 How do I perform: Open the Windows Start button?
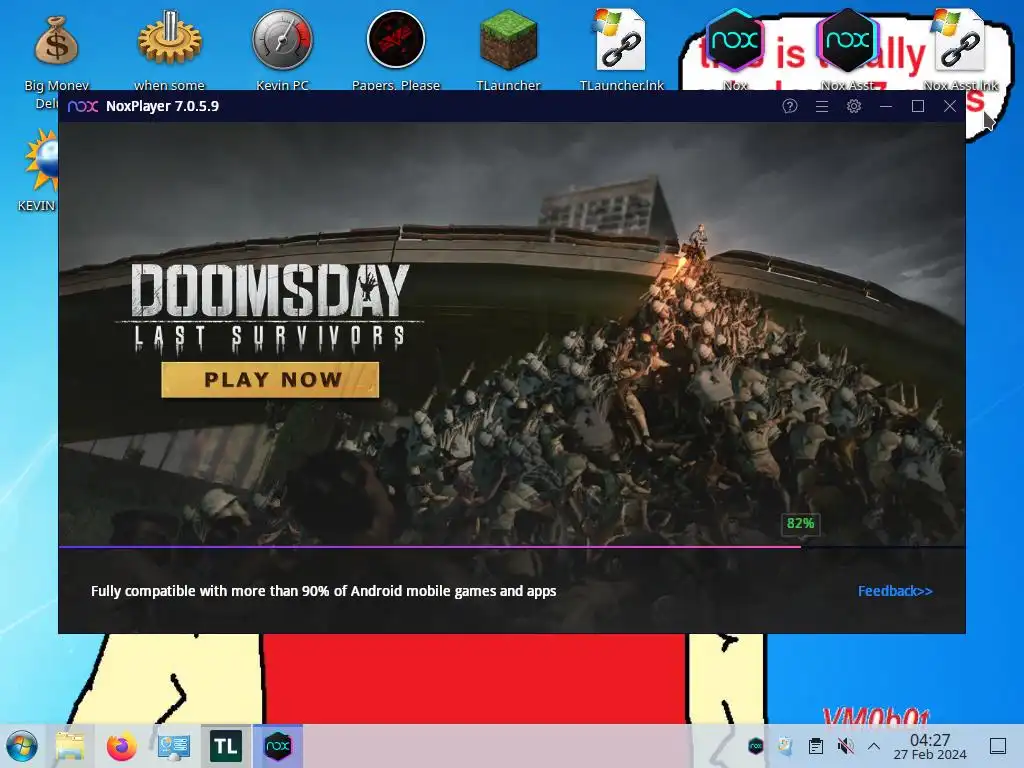tap(22, 746)
